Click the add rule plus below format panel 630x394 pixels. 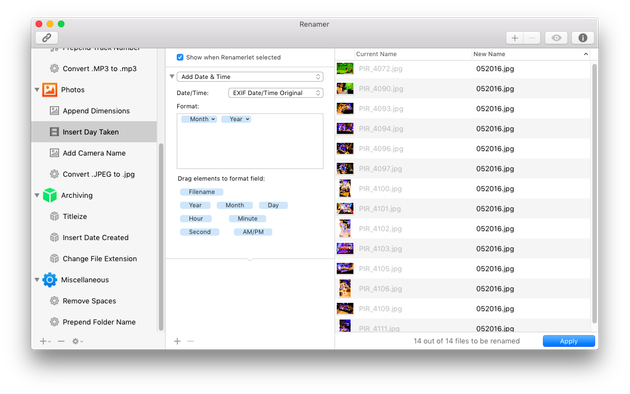(x=177, y=341)
